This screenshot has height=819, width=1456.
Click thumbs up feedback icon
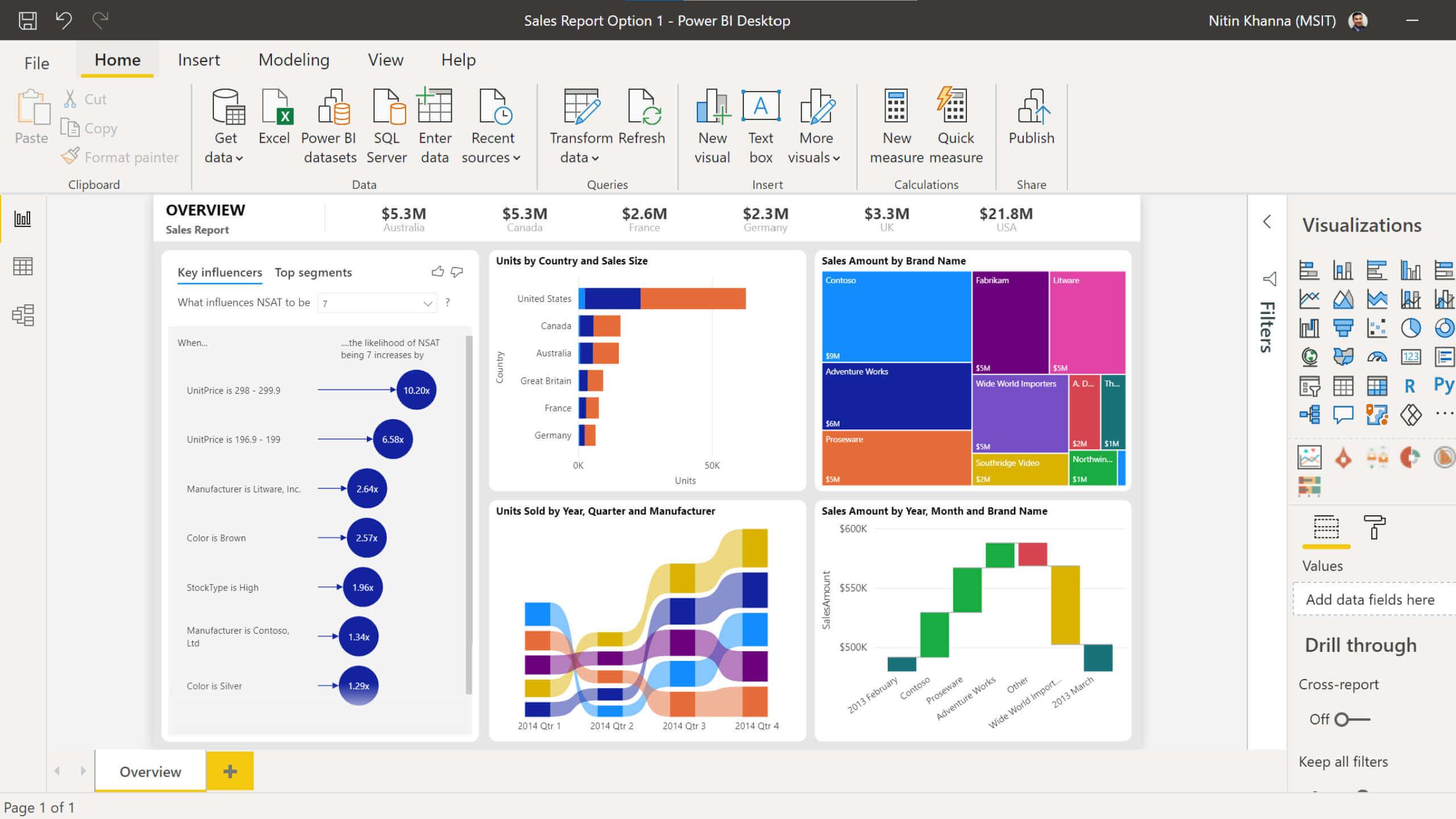click(437, 271)
